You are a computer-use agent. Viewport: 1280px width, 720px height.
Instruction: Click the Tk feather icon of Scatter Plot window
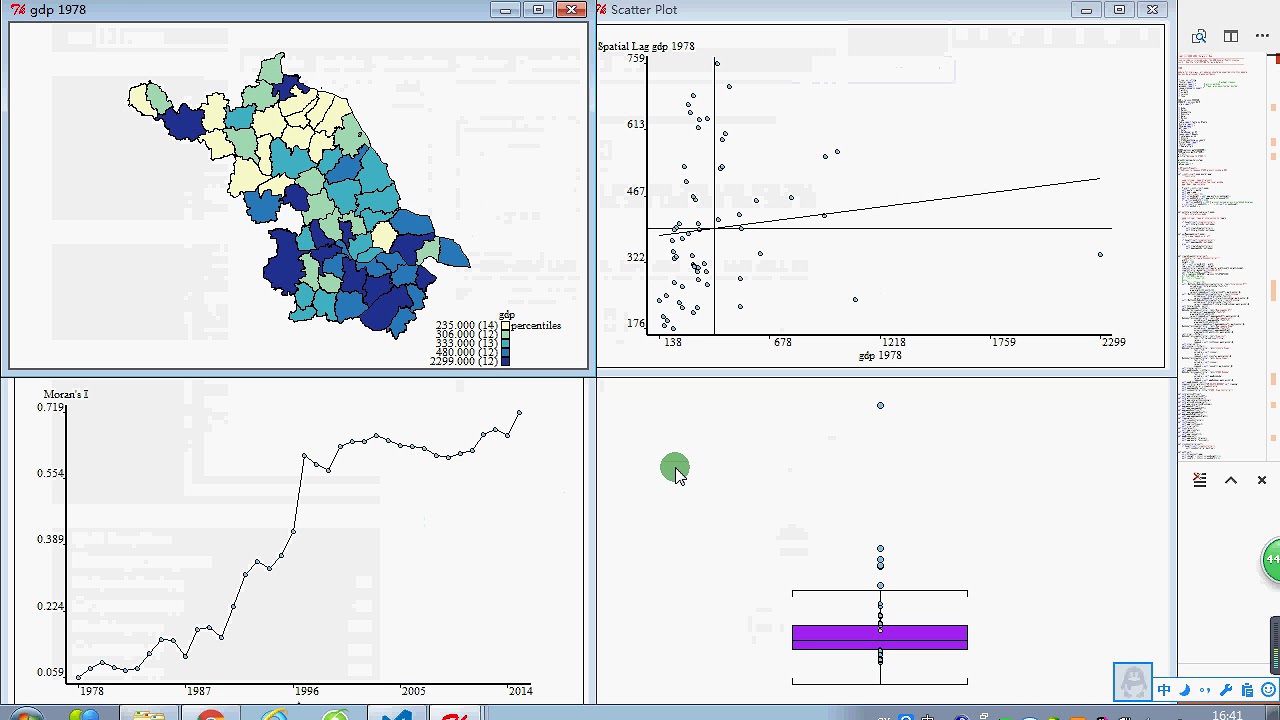[601, 10]
